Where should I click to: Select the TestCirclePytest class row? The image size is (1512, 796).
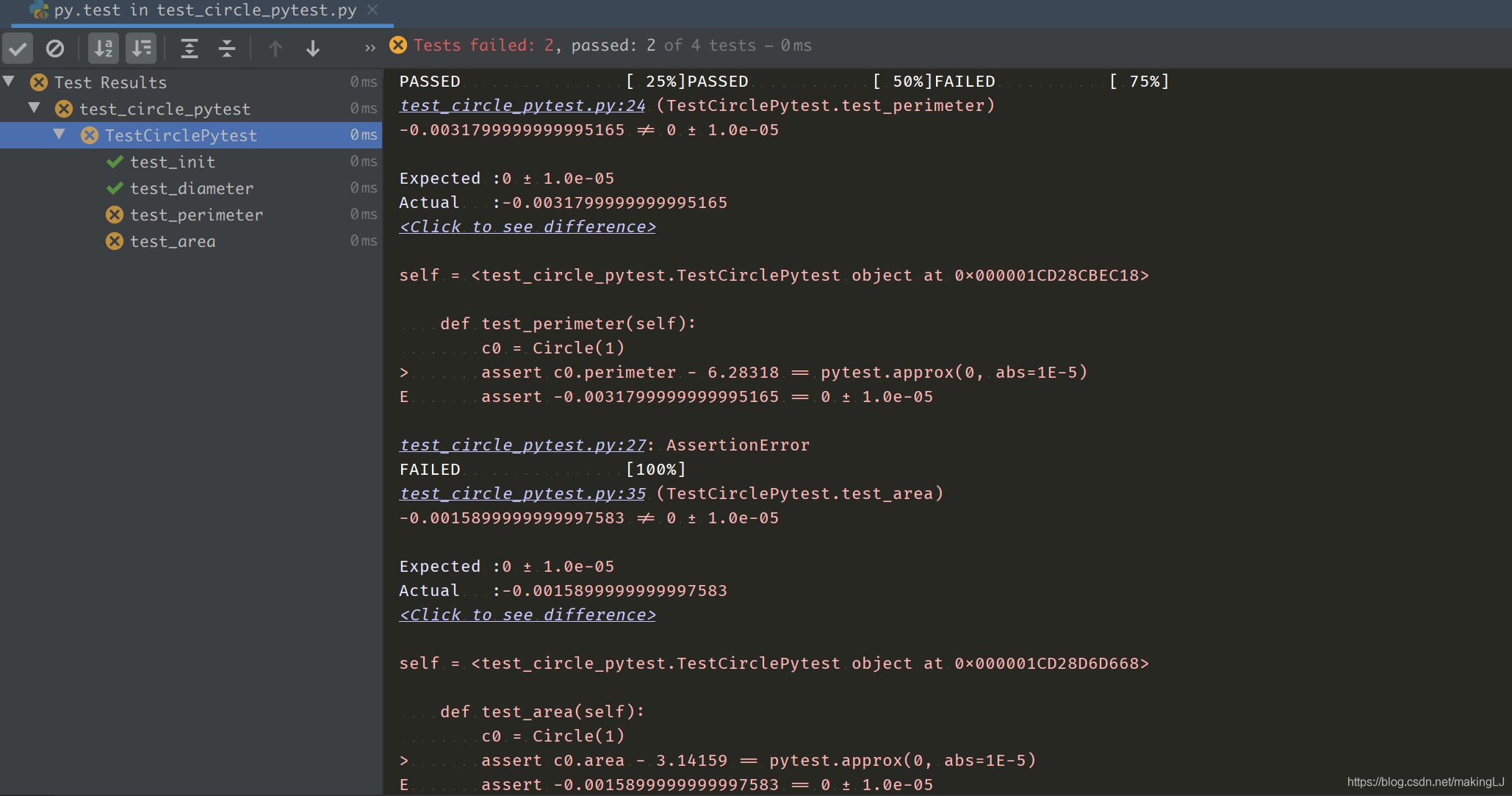[x=191, y=135]
